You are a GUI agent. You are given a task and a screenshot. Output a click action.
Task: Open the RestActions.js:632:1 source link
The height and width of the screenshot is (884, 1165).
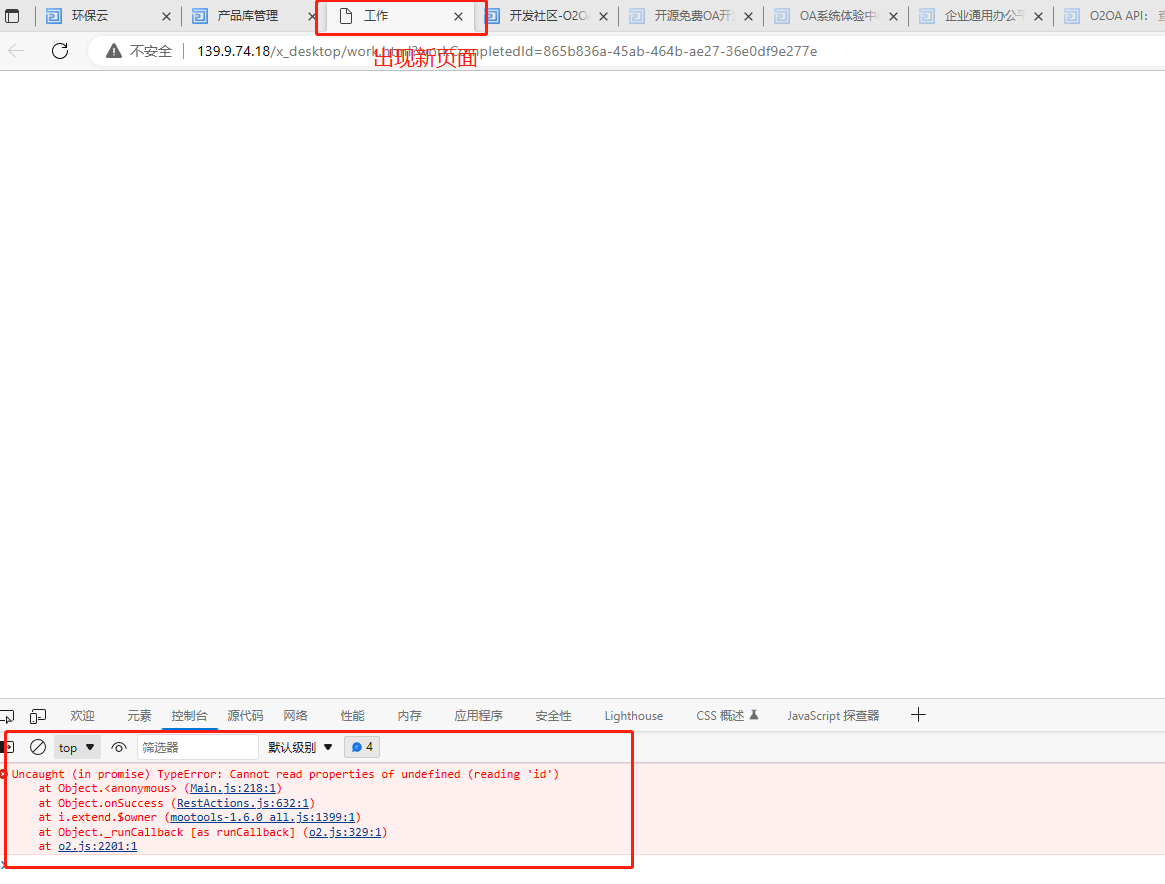243,803
